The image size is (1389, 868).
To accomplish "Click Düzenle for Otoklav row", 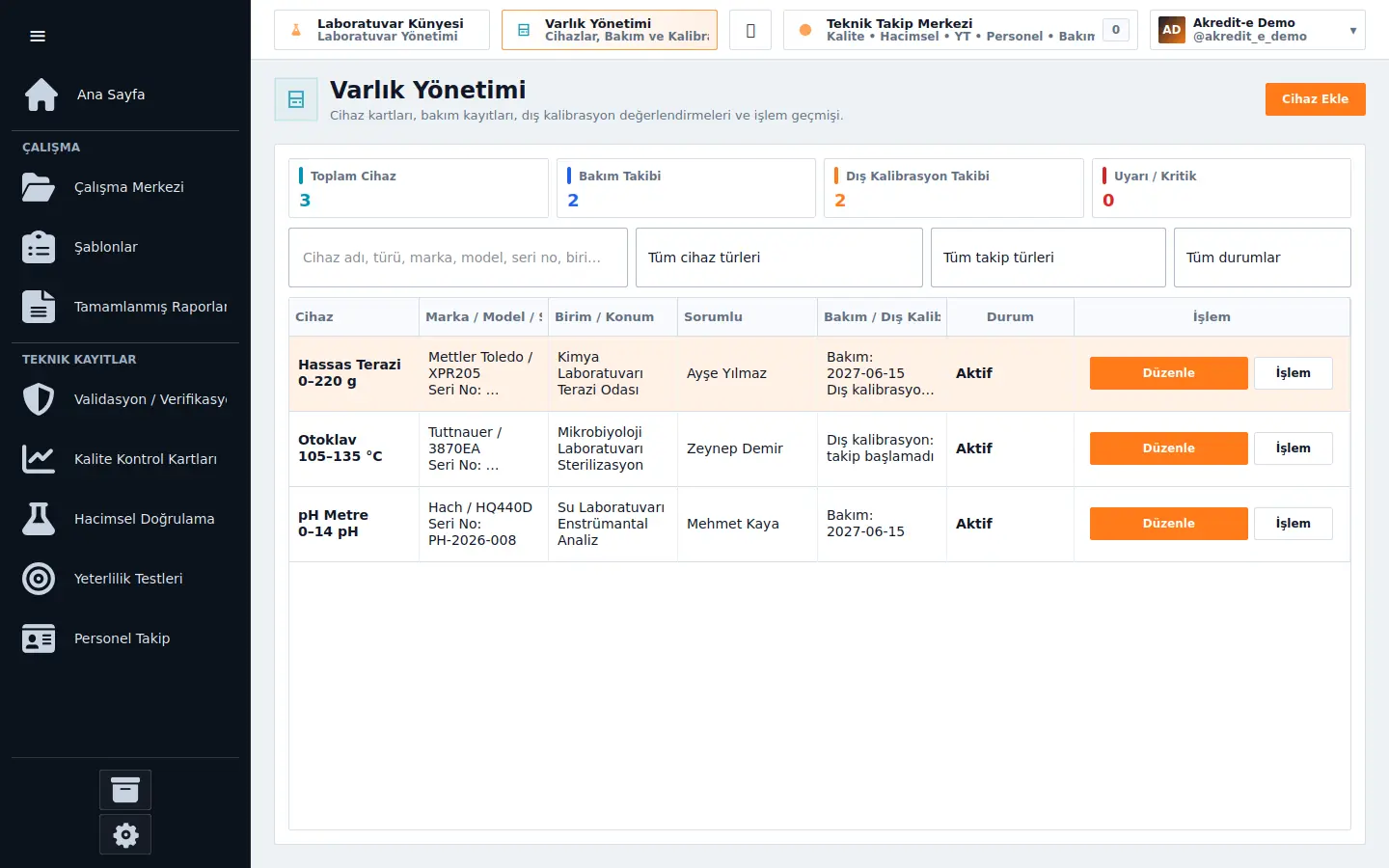I will coord(1169,448).
